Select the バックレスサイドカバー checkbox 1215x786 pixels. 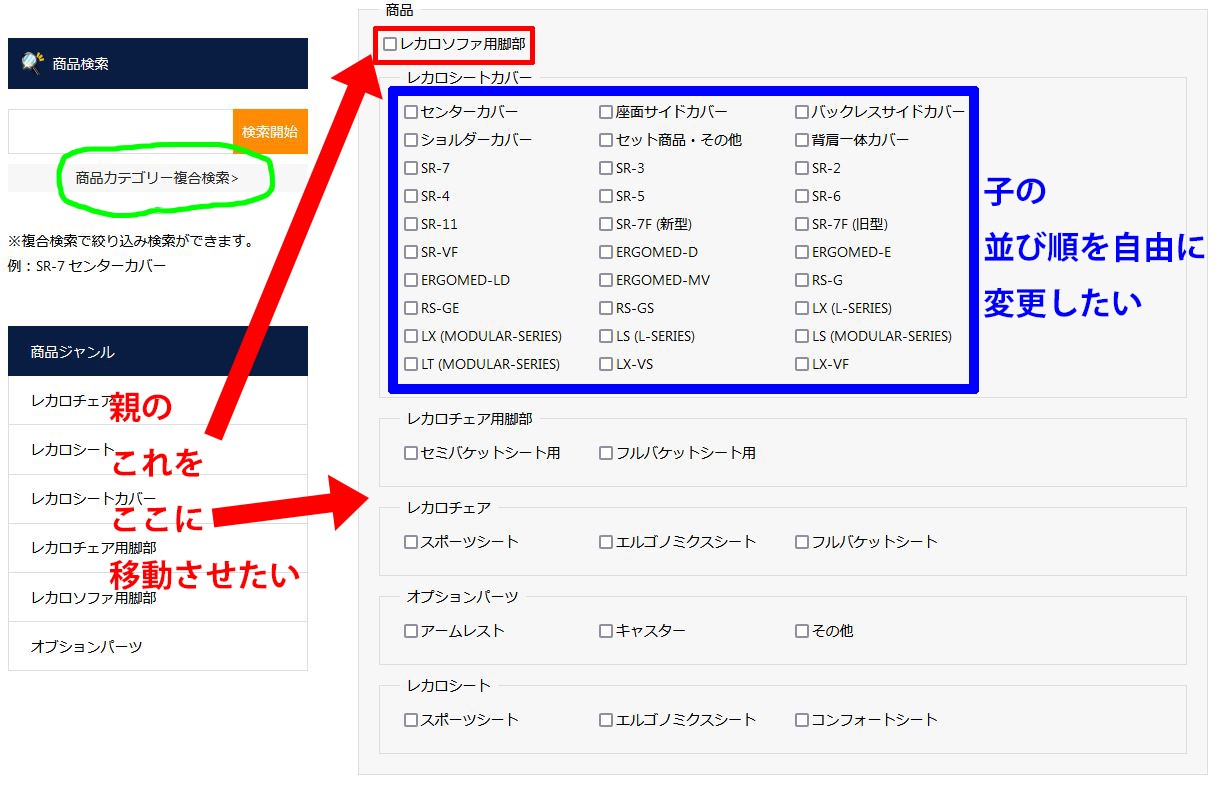click(x=802, y=112)
